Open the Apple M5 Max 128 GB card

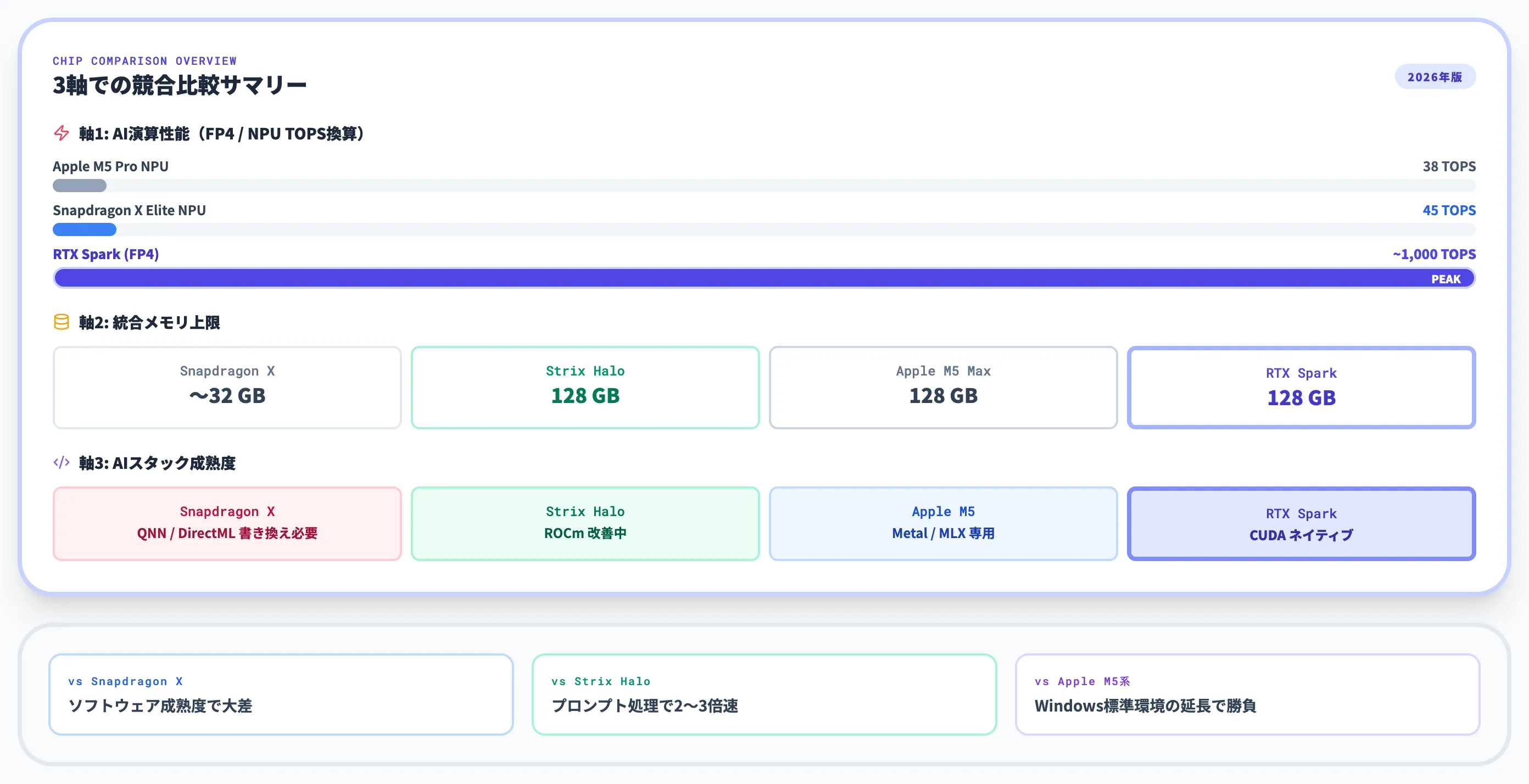click(x=943, y=387)
